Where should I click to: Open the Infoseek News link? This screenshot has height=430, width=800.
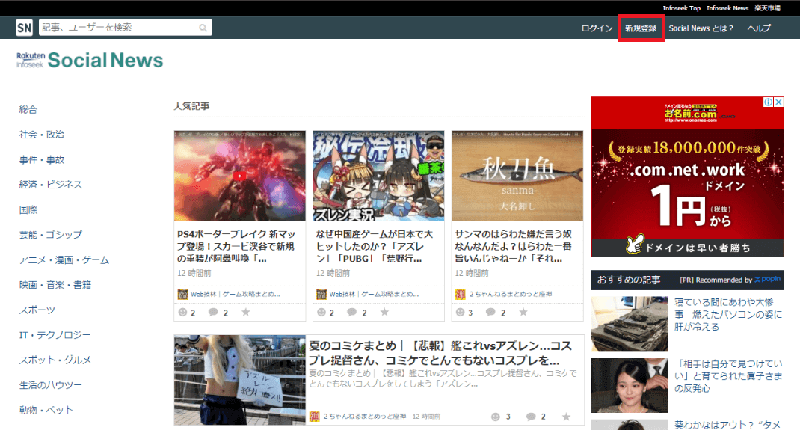(728, 8)
